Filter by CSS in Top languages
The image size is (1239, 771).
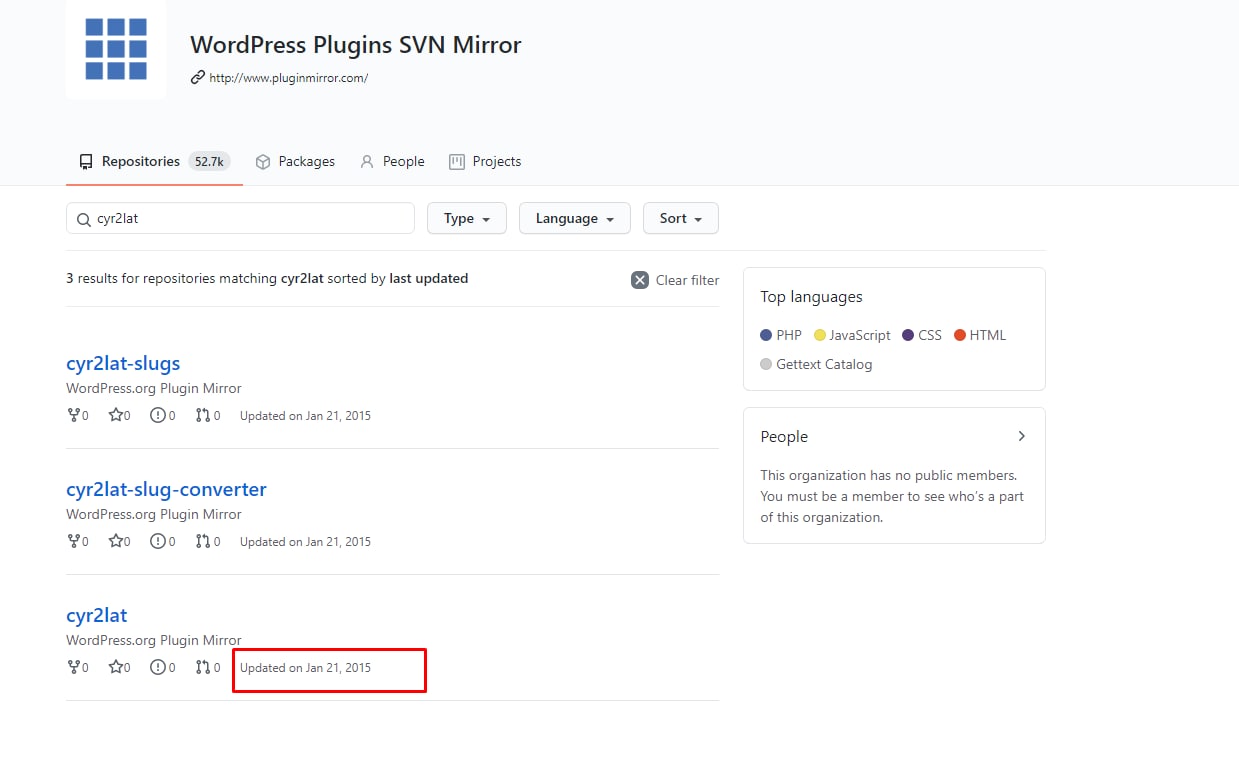click(922, 336)
